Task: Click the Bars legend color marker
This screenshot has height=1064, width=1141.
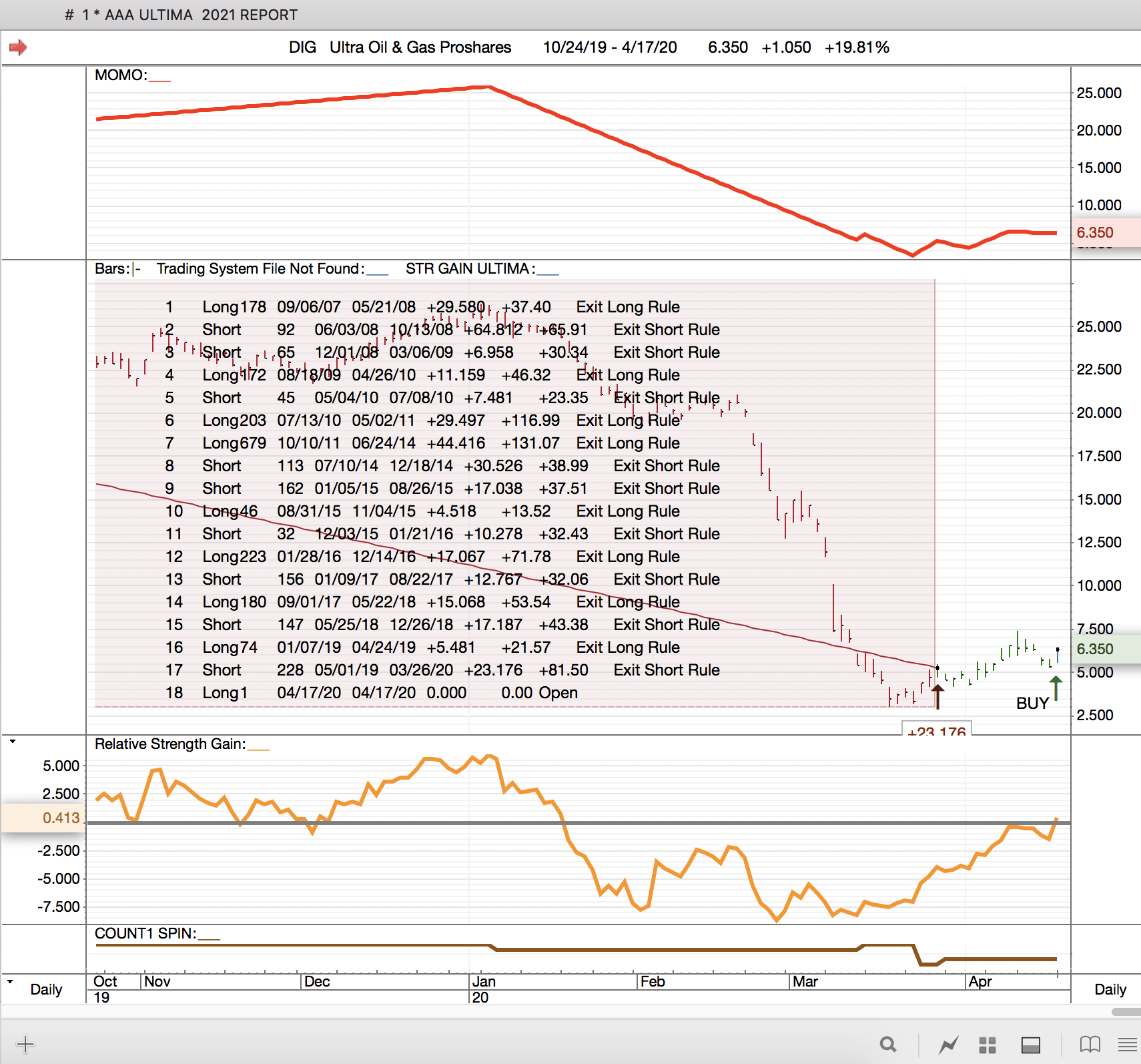Action: 137,269
